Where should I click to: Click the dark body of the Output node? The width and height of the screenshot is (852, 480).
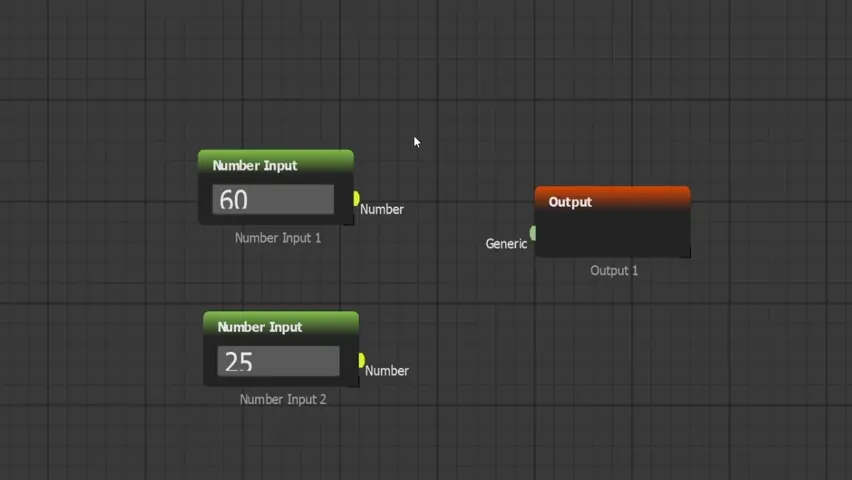pyautogui.click(x=612, y=235)
